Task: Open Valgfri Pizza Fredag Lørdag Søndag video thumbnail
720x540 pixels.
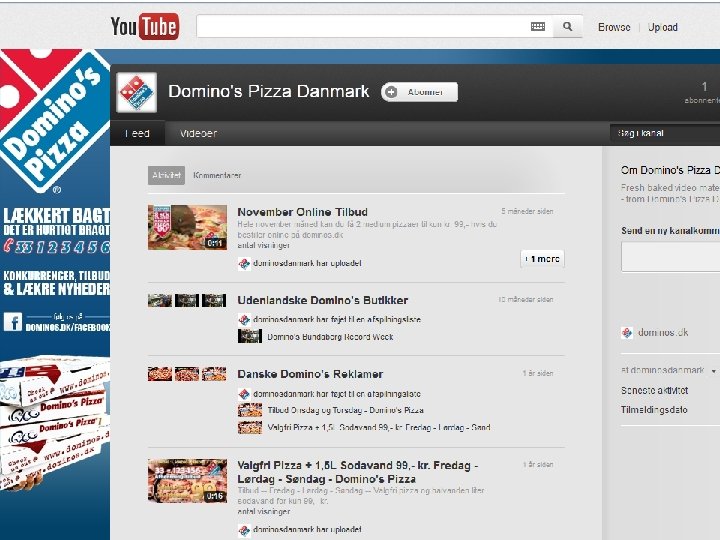Action: click(187, 481)
